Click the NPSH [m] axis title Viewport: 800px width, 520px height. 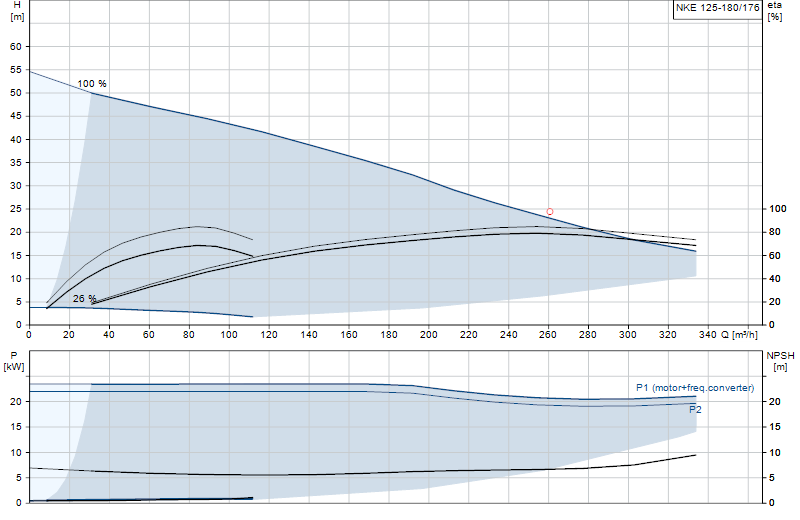pyautogui.click(x=780, y=361)
